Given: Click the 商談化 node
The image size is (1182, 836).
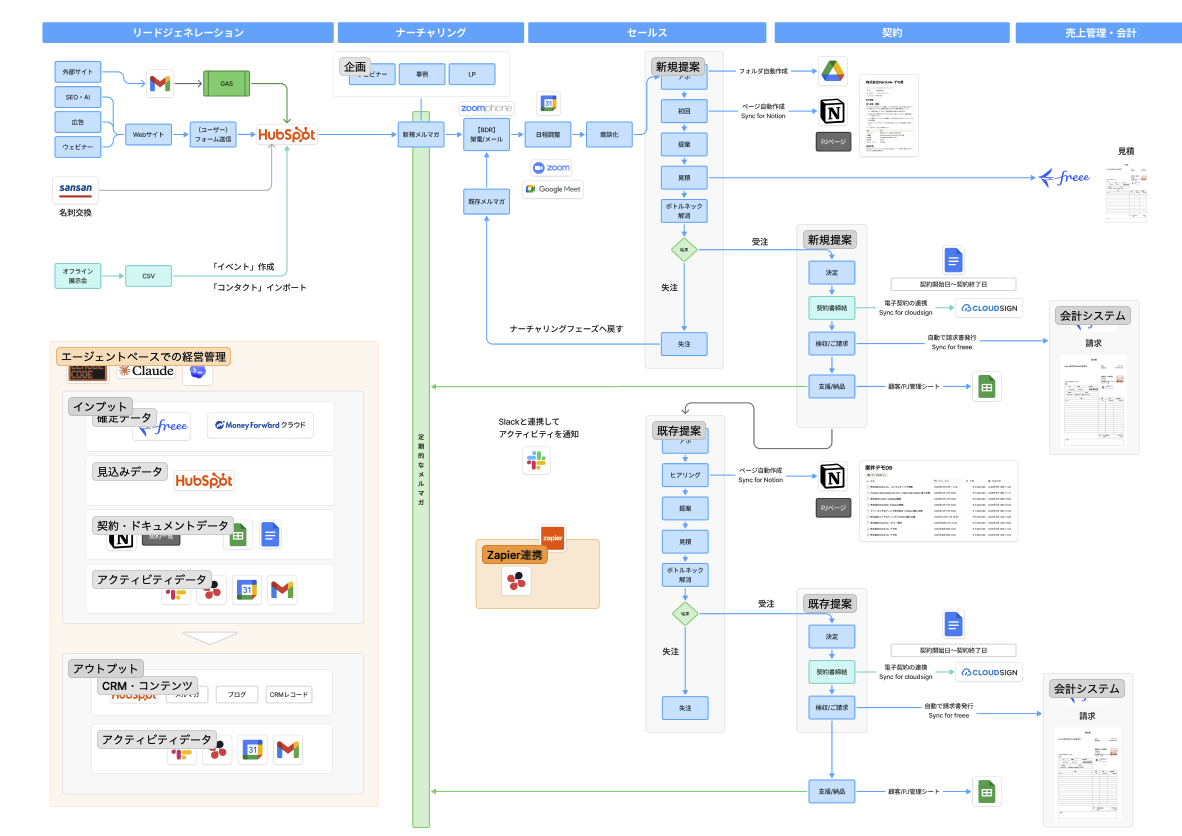Looking at the screenshot, I should click(x=609, y=135).
